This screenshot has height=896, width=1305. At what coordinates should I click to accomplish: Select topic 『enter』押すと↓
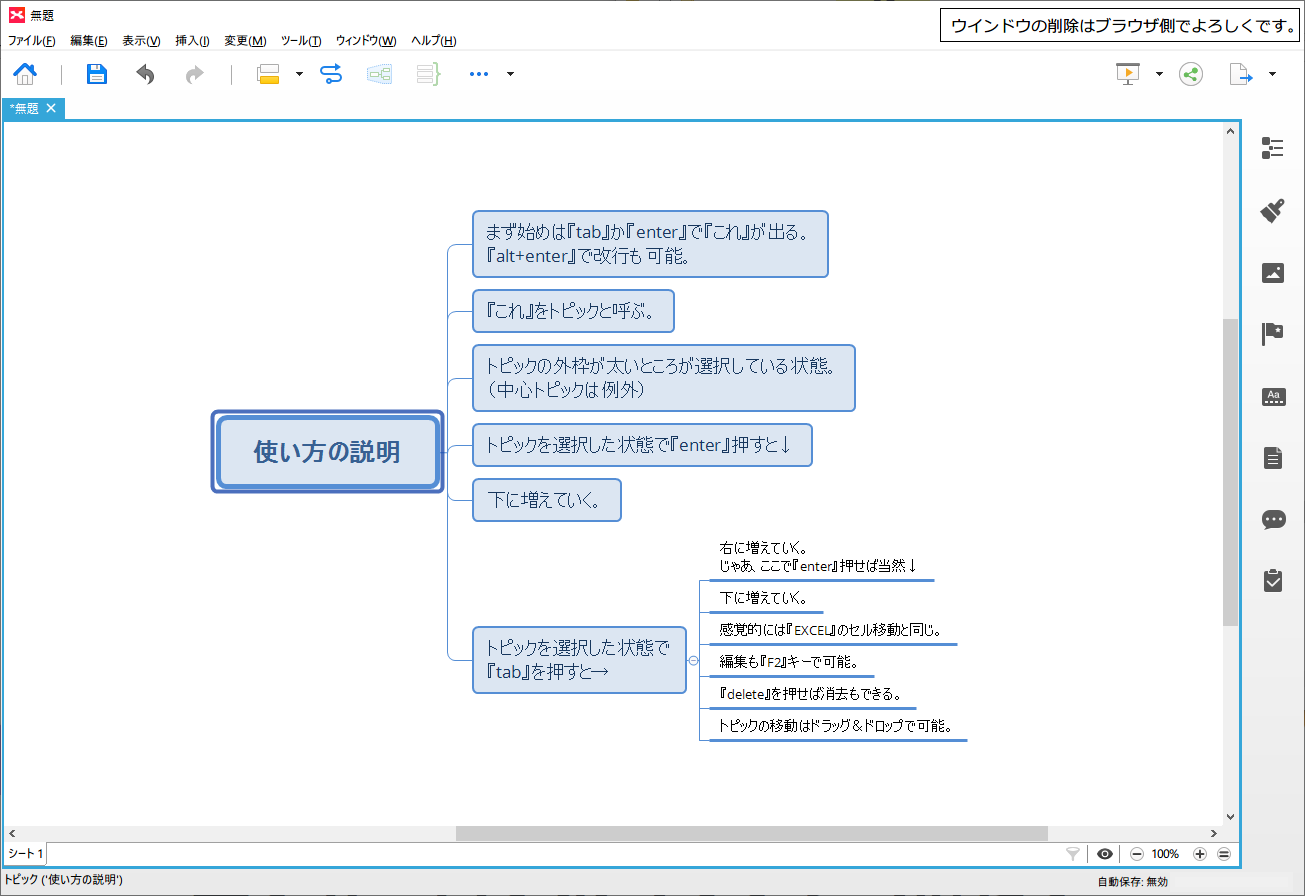coord(642,445)
